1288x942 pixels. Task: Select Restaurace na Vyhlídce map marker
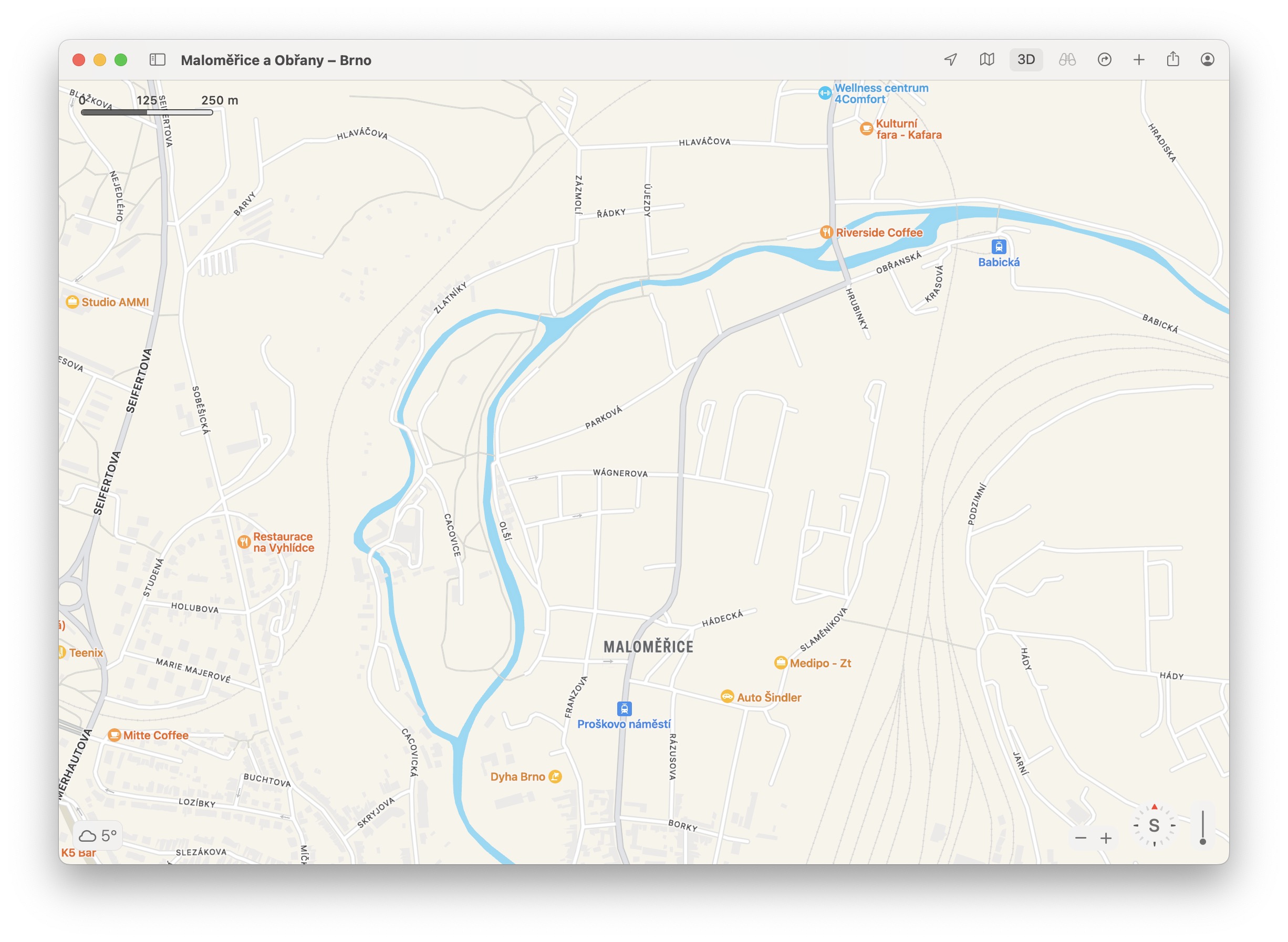pos(244,542)
